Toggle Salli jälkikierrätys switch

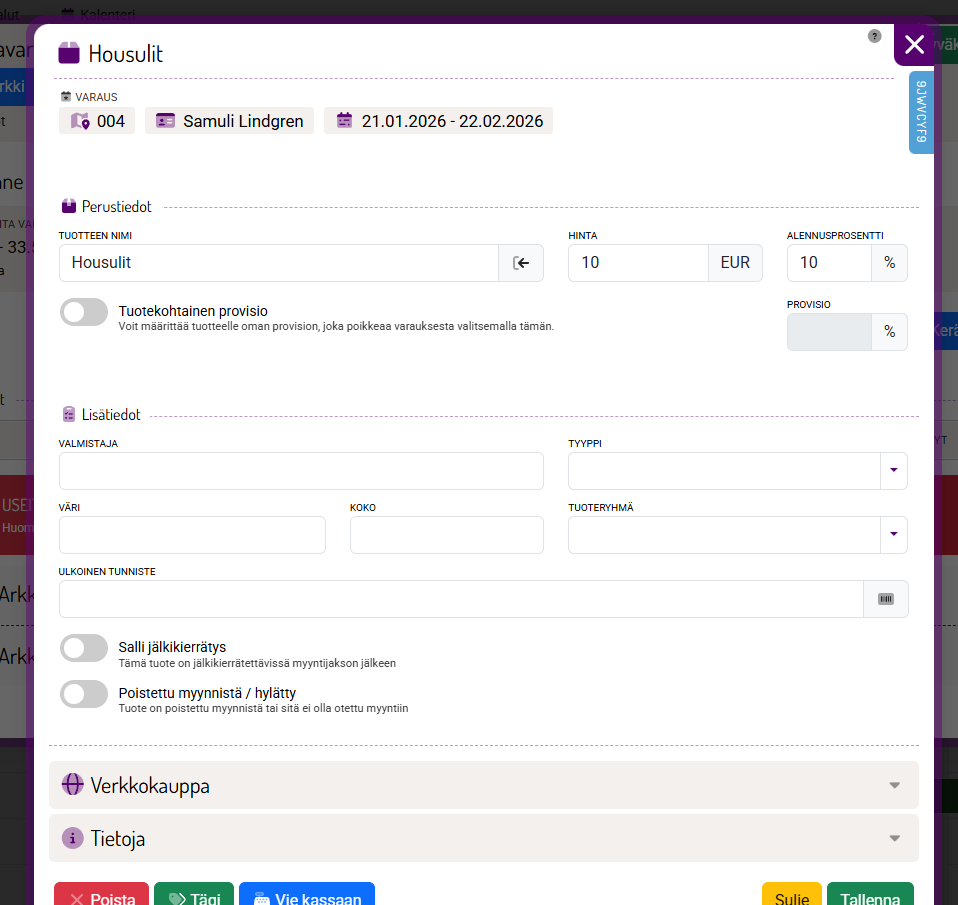(x=84, y=648)
